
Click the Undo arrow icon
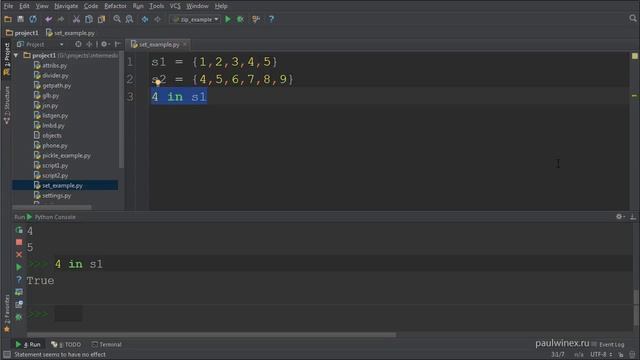coord(49,19)
